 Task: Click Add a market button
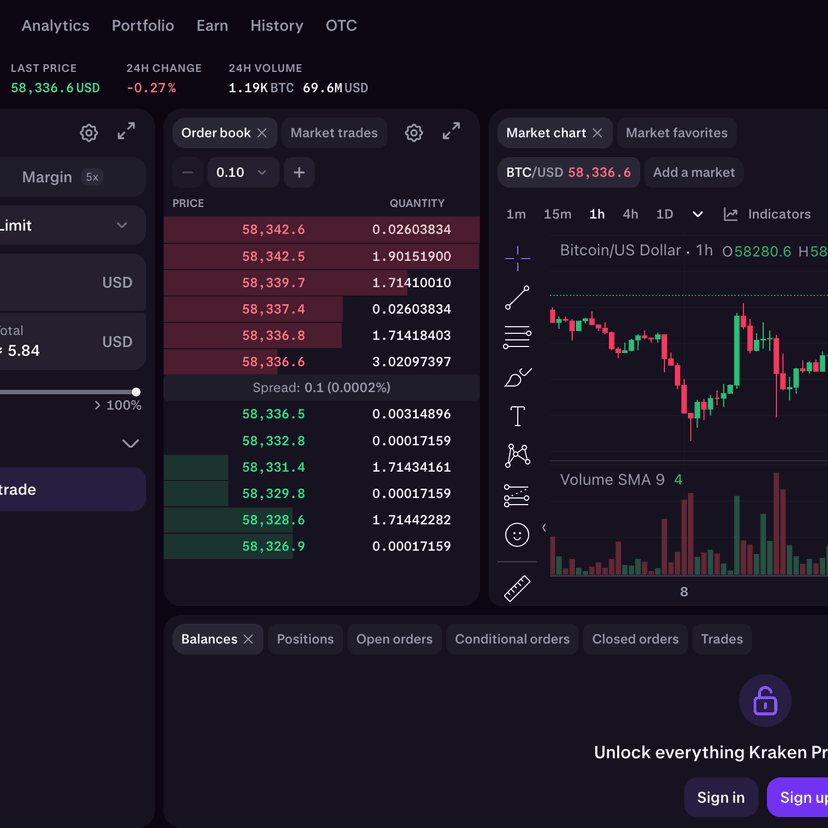(694, 172)
